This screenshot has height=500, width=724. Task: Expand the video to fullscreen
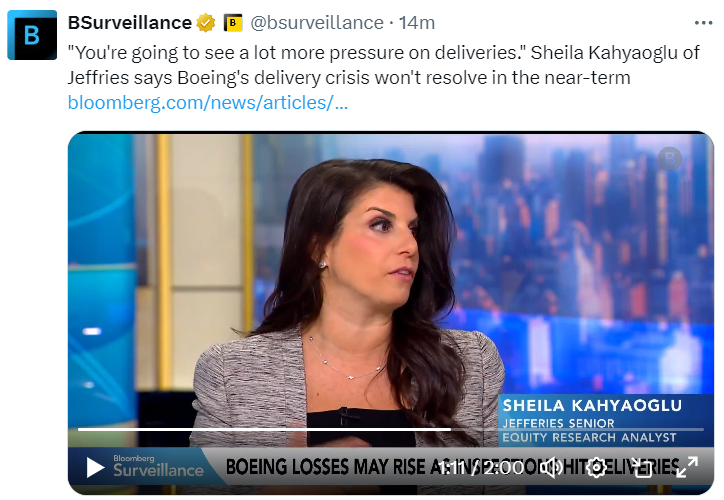coord(687,467)
